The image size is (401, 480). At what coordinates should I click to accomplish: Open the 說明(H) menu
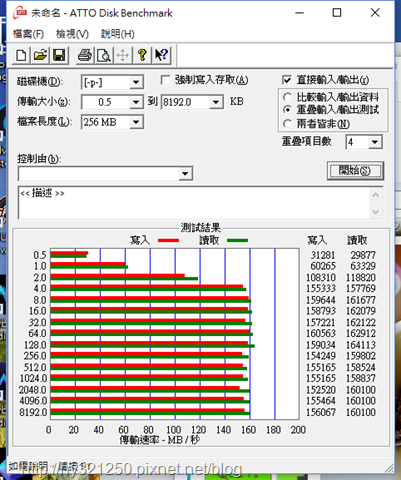click(118, 34)
